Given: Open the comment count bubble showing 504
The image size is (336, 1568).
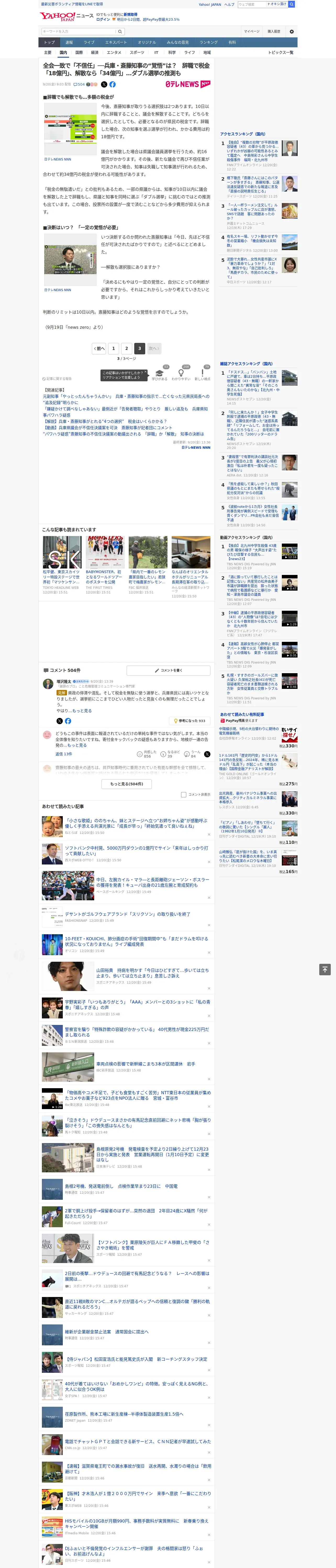Looking at the screenshot, I should click(x=79, y=85).
